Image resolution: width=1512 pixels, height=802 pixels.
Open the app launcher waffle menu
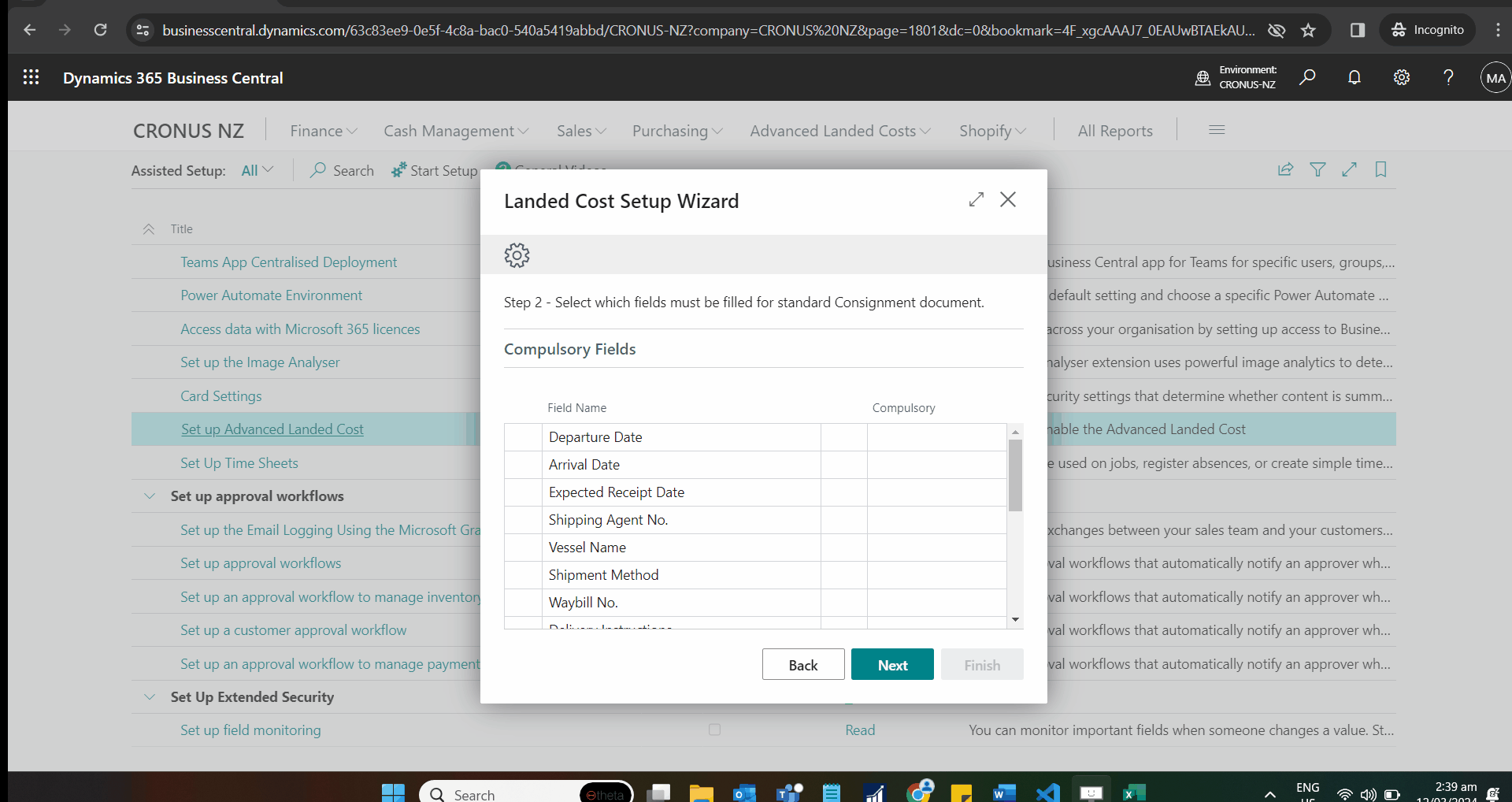coord(31,77)
